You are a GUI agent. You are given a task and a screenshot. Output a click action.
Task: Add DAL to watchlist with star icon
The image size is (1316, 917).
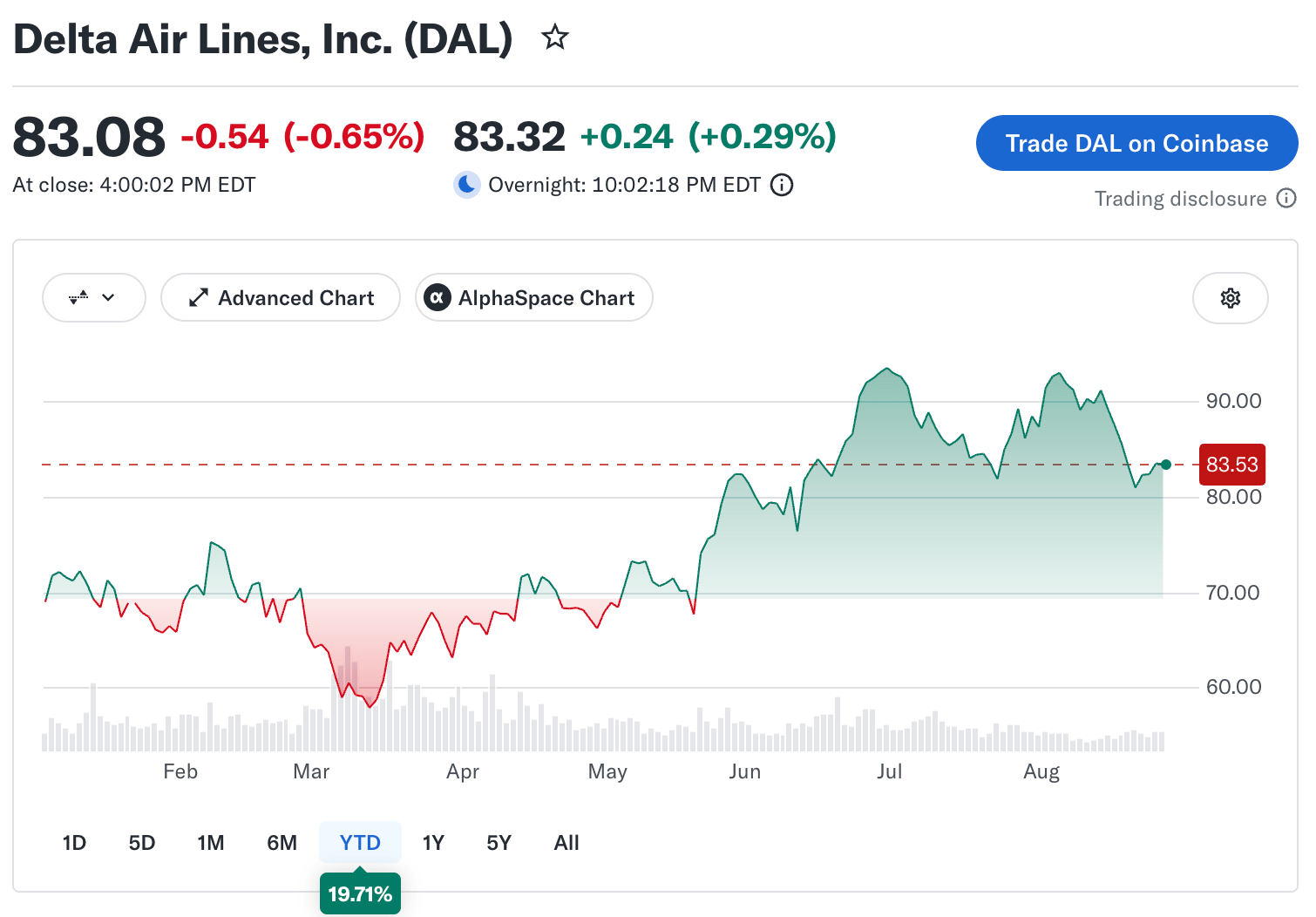554,37
